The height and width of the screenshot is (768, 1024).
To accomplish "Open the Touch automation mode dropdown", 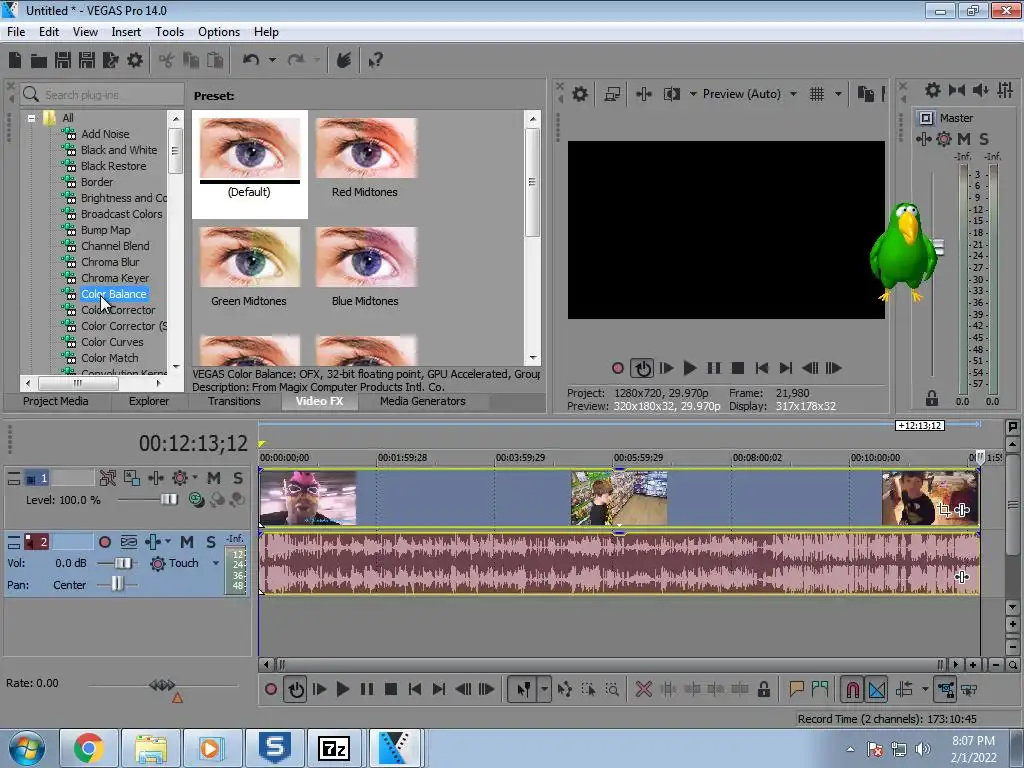I will [216, 563].
